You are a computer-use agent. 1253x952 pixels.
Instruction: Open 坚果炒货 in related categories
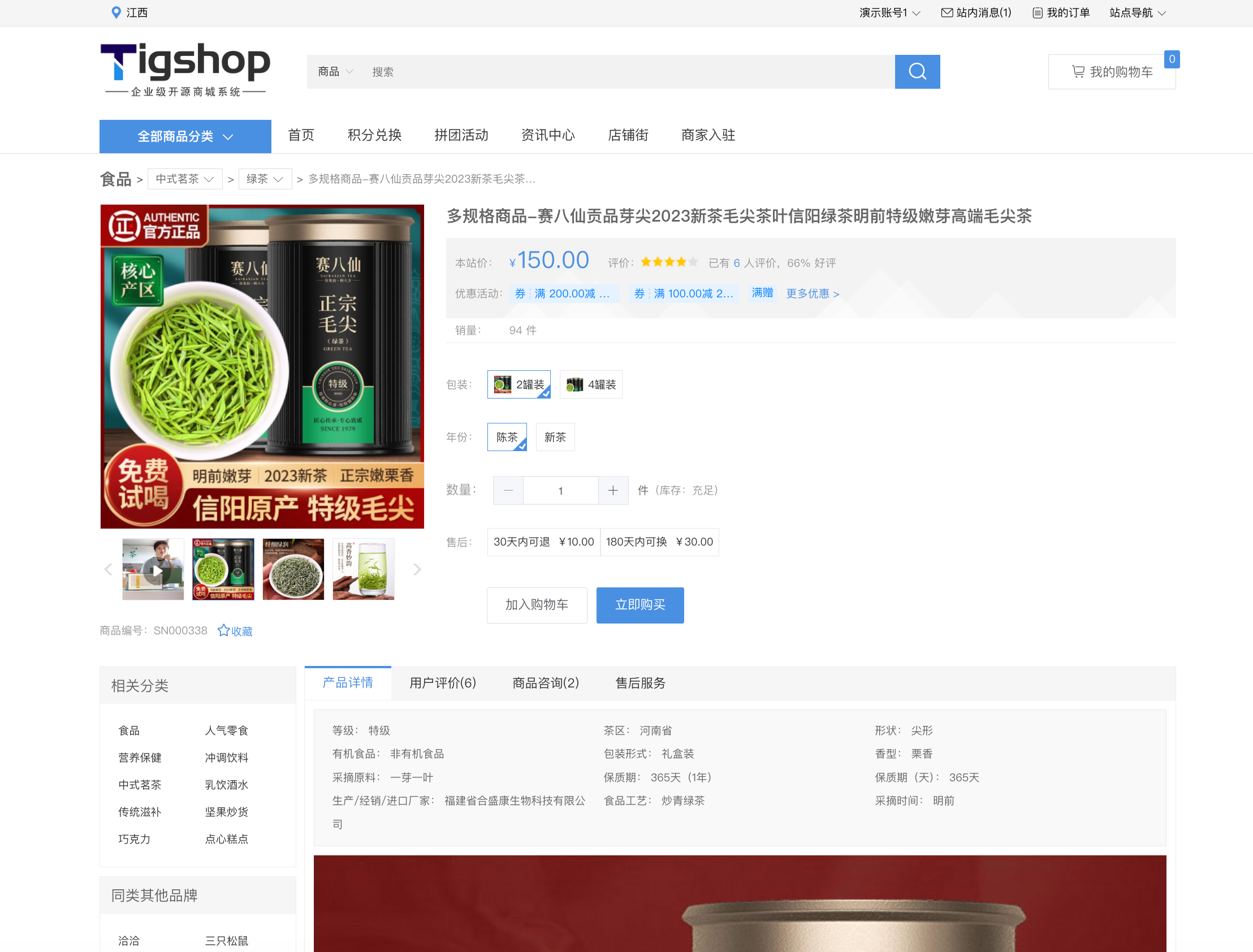[x=227, y=812]
